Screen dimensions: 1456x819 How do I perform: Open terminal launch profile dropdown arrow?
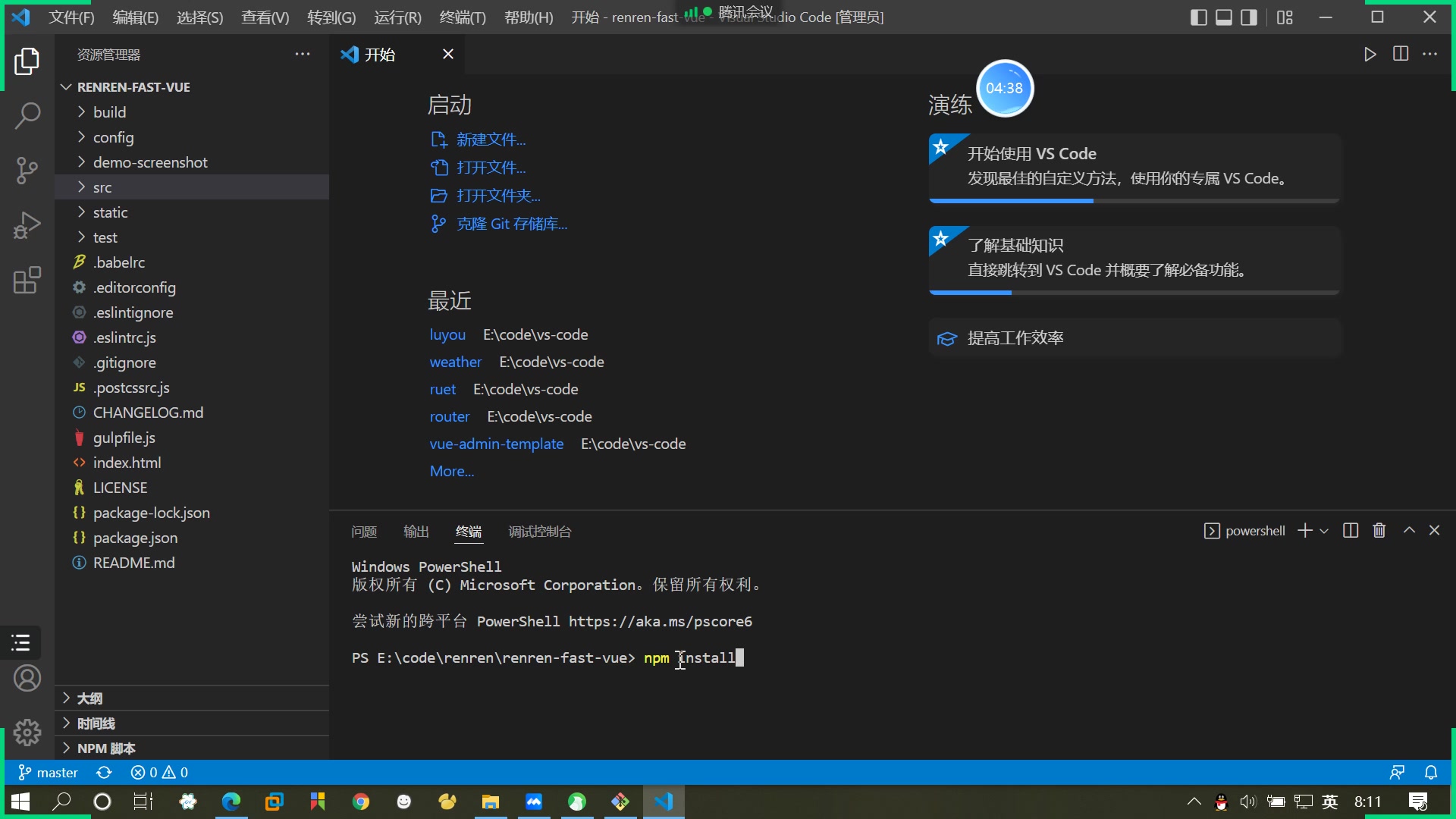pyautogui.click(x=1324, y=531)
